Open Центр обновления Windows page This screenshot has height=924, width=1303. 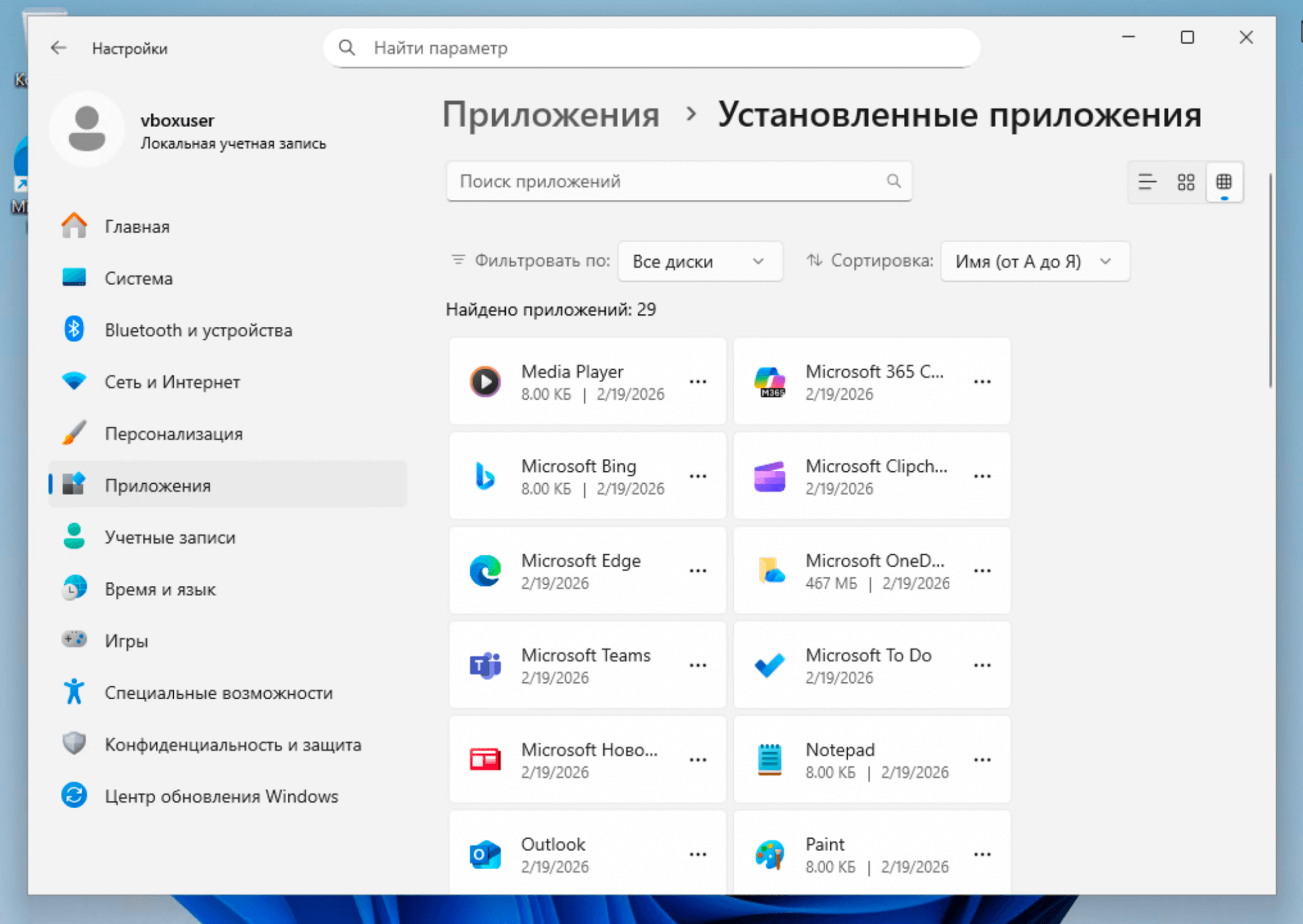coord(221,796)
